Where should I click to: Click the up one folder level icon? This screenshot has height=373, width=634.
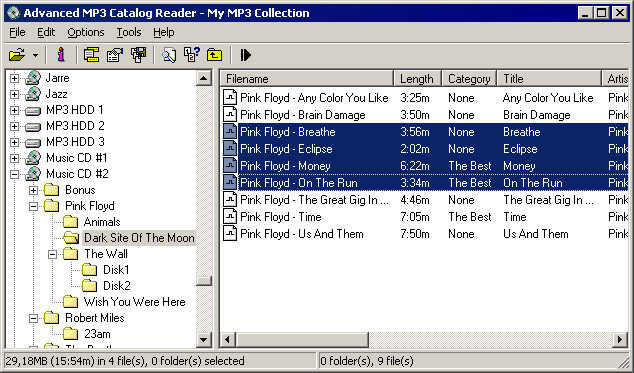(215, 55)
